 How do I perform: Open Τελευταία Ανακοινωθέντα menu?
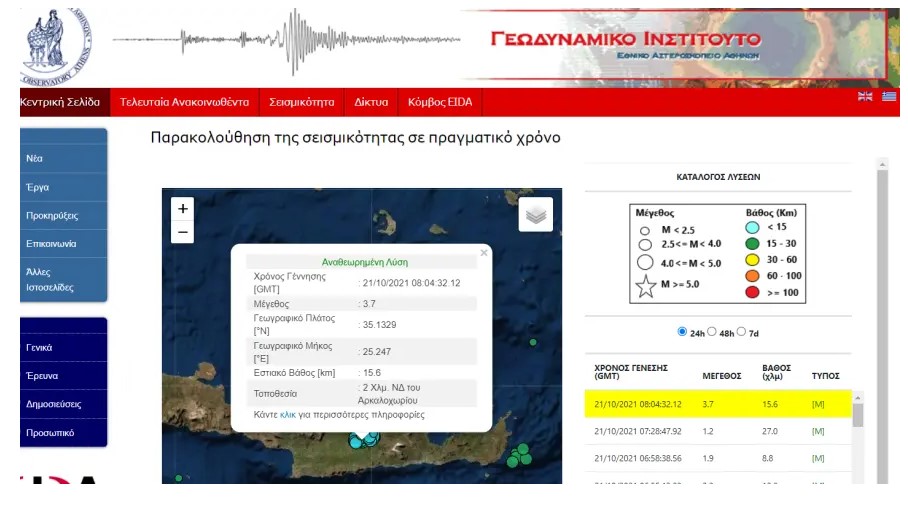(185, 102)
